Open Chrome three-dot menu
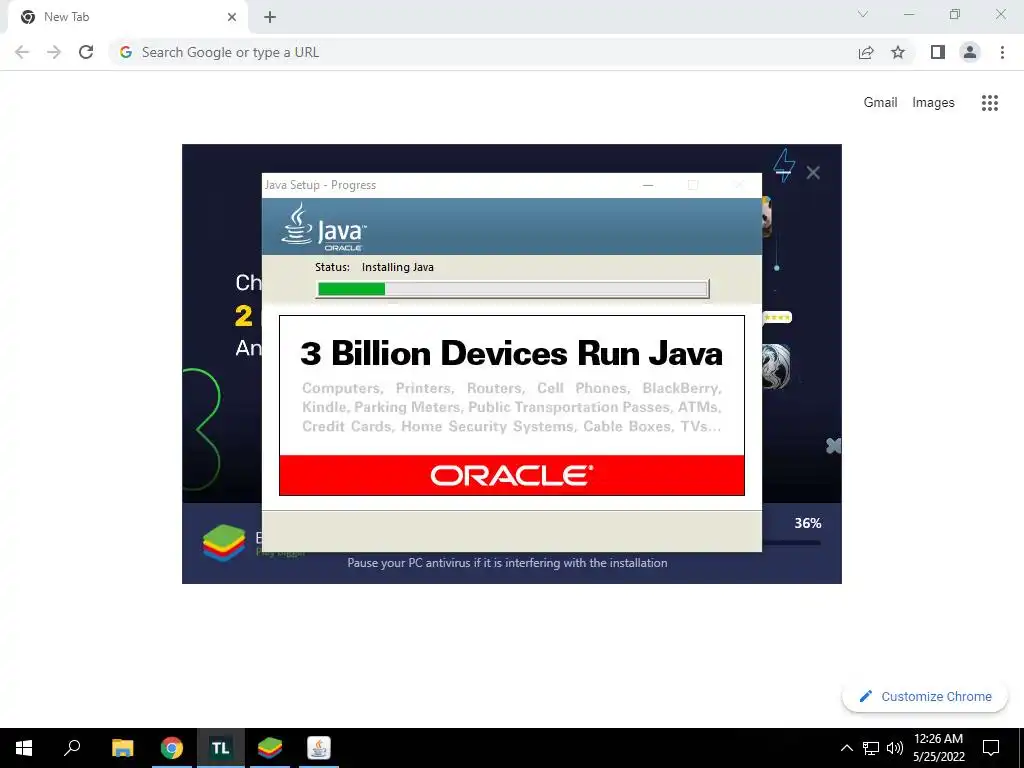This screenshot has width=1024, height=768. pyautogui.click(x=1002, y=52)
